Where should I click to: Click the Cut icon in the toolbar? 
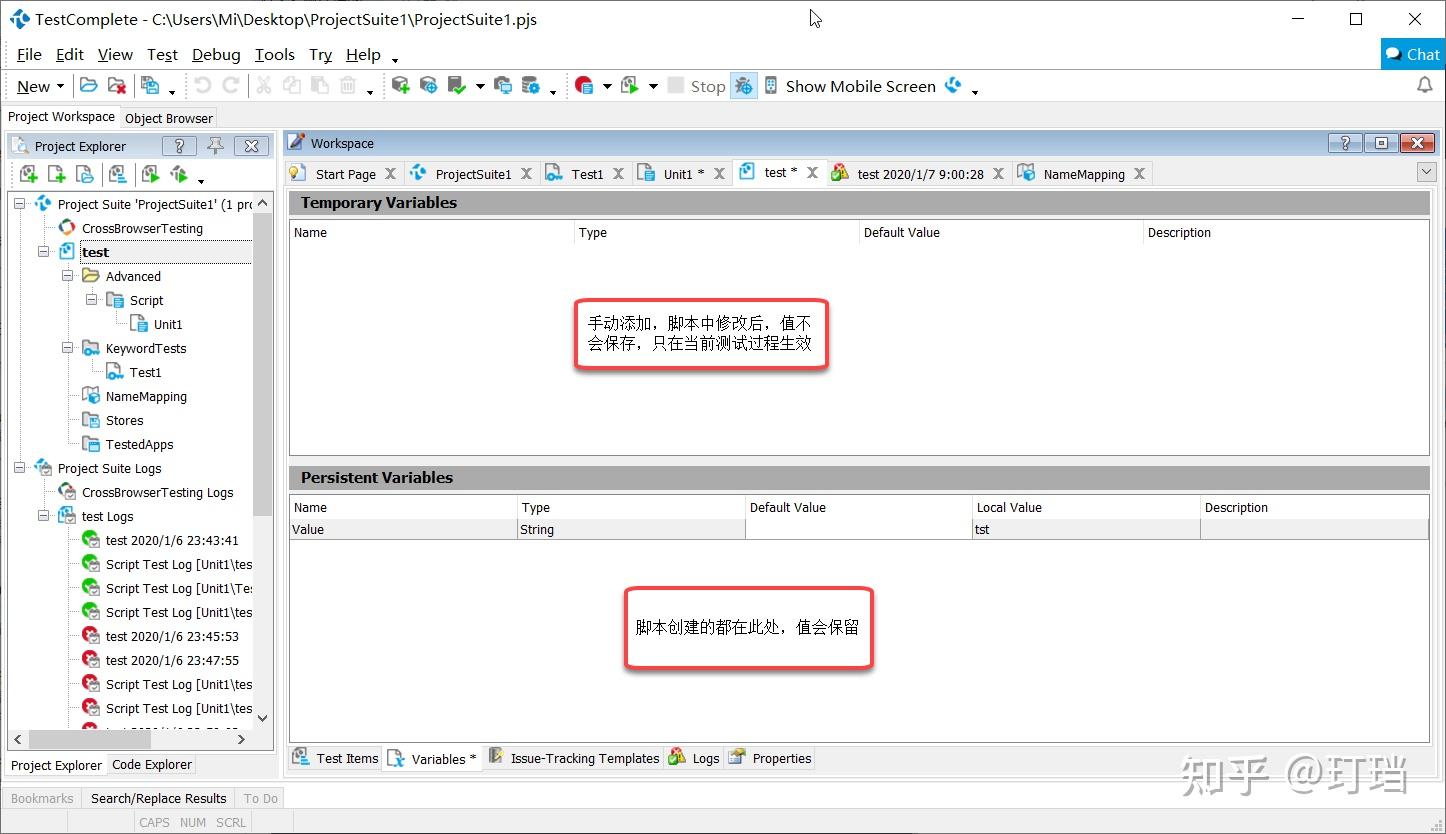262,86
